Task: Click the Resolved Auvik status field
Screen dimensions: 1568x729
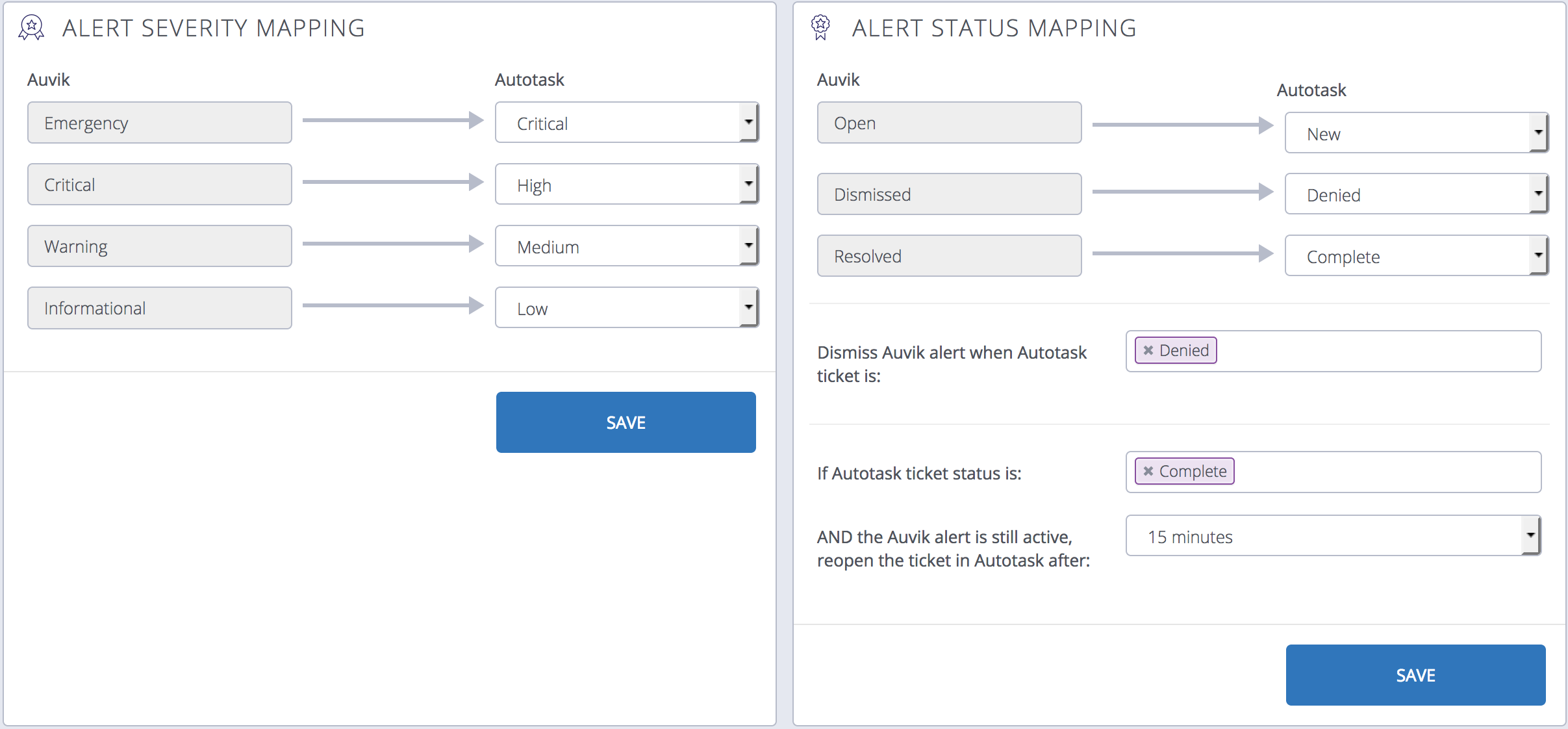Action: (x=950, y=255)
